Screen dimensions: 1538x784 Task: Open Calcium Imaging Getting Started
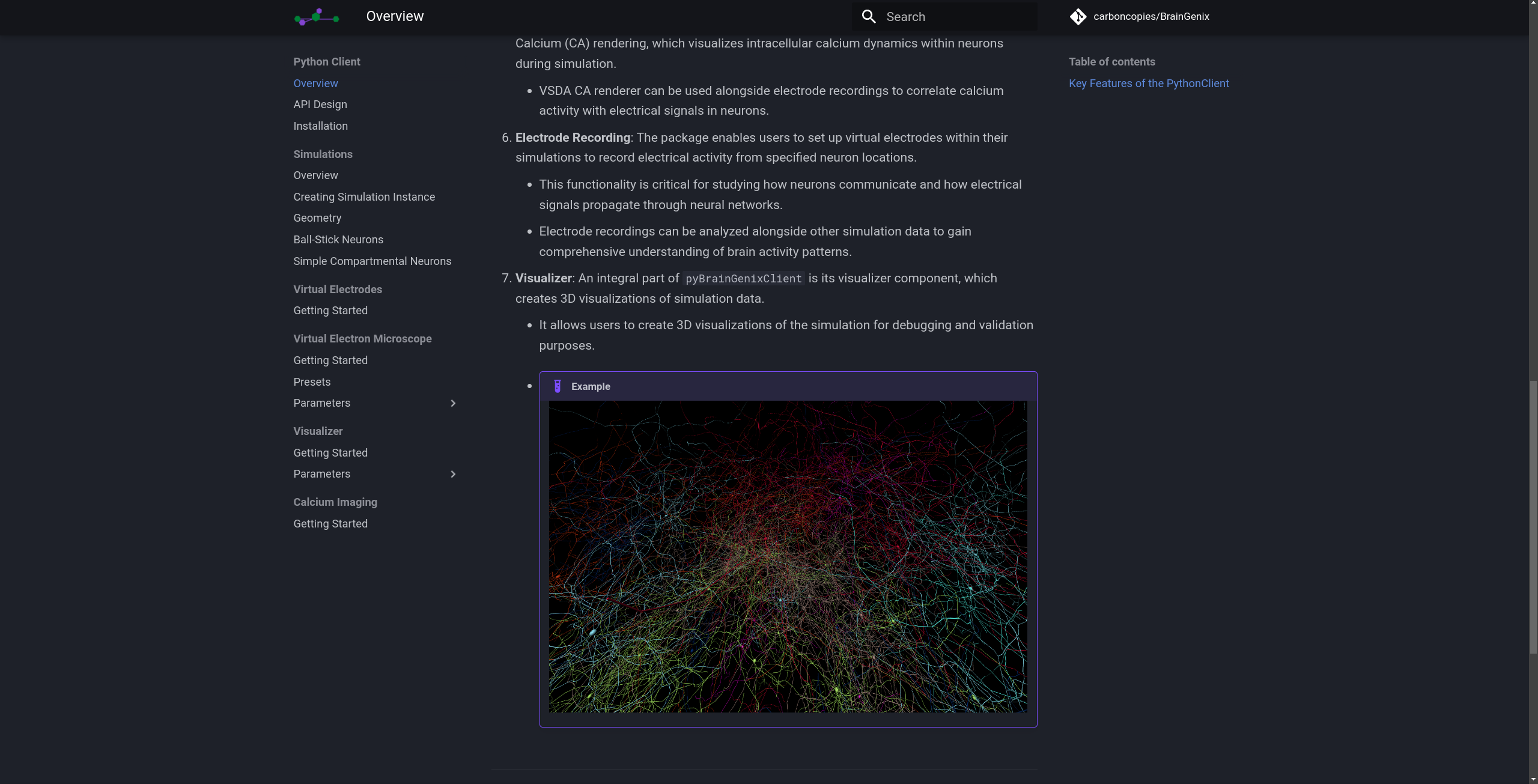tap(330, 524)
